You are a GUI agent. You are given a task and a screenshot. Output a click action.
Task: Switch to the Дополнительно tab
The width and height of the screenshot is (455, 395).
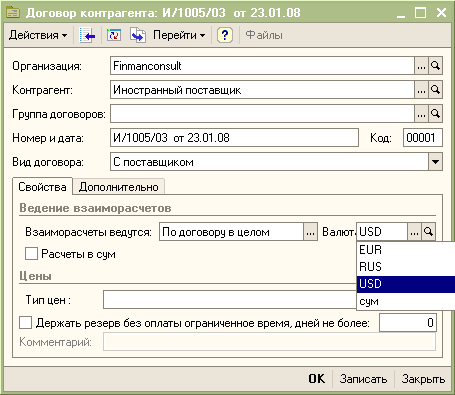coord(119,187)
